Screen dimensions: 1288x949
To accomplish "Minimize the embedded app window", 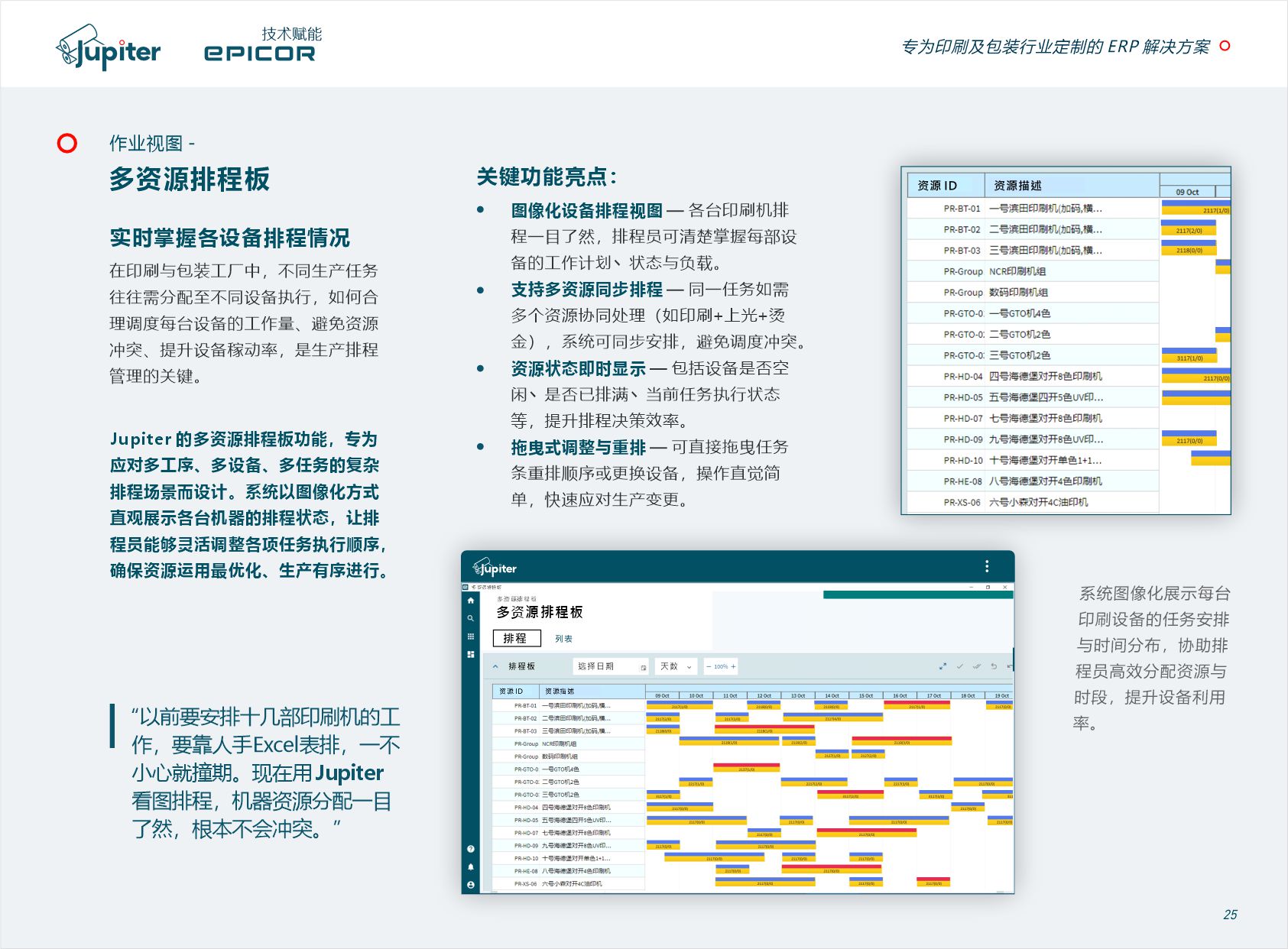I will coord(972,587).
